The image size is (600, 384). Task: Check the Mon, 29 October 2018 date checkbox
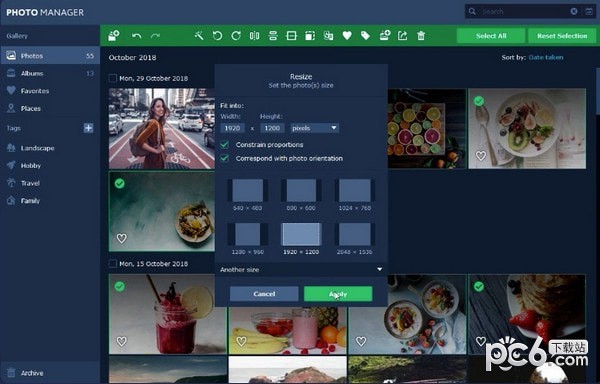point(112,78)
